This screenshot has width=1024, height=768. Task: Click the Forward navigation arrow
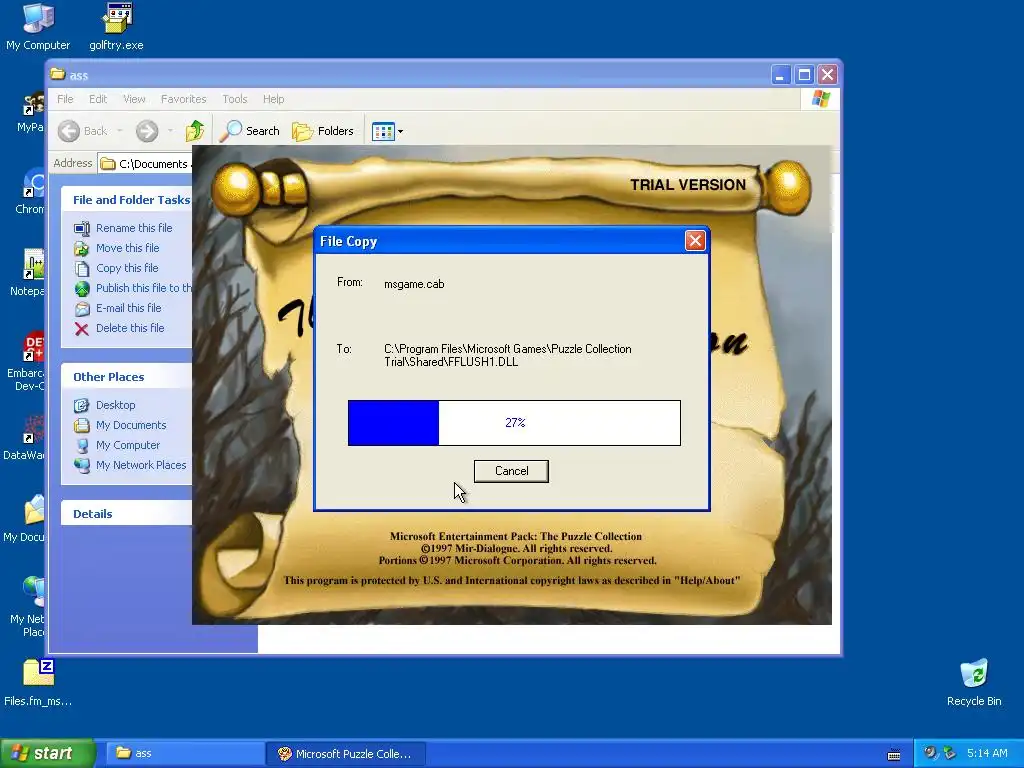coord(147,131)
